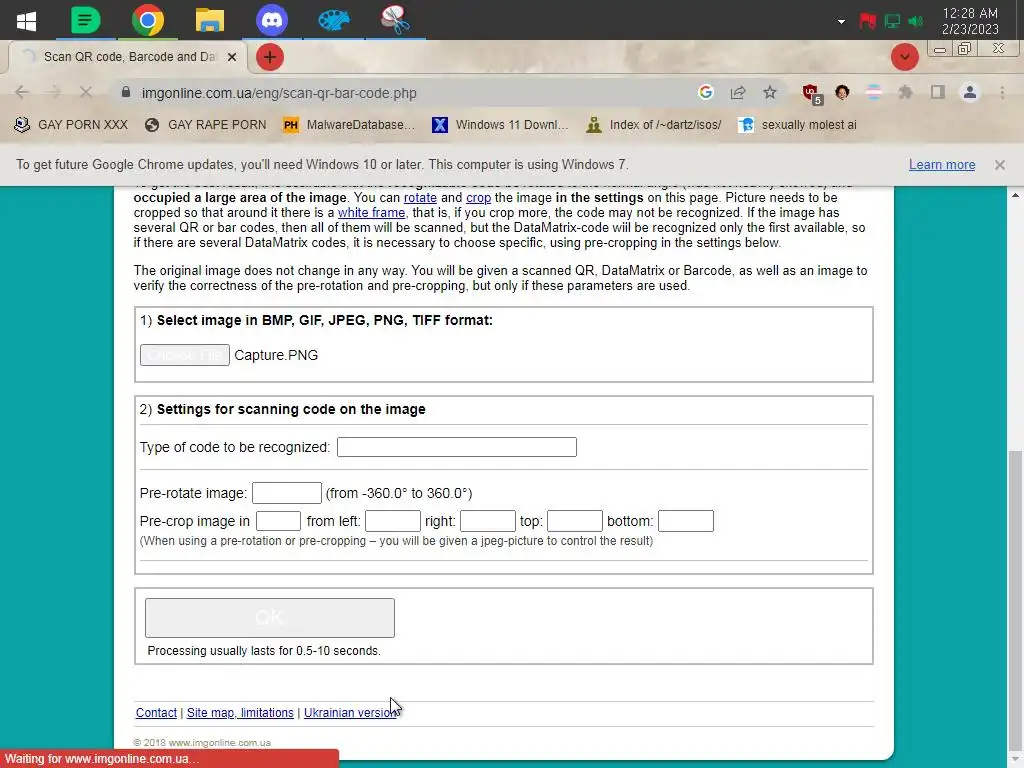Share this page from the address bar
Screen dimensions: 1024x768
click(738, 93)
